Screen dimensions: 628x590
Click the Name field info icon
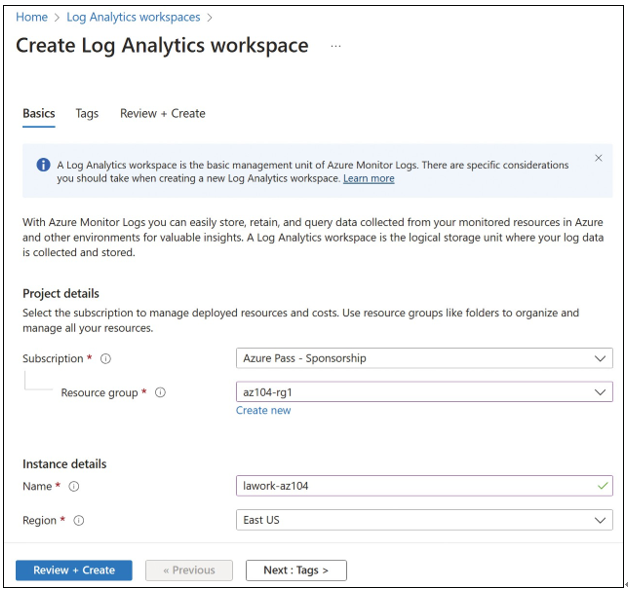[74, 486]
